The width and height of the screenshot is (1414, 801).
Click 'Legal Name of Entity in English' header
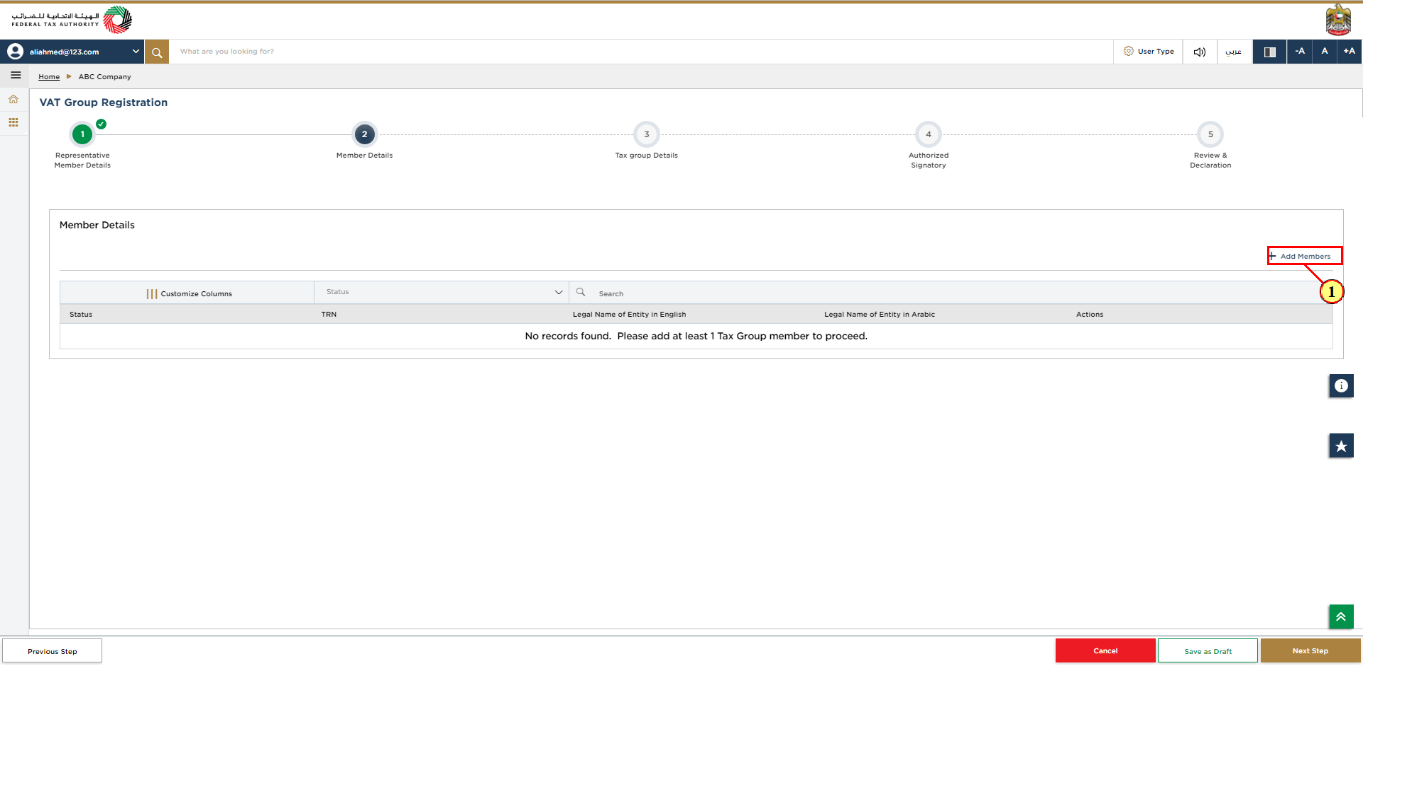(x=629, y=314)
